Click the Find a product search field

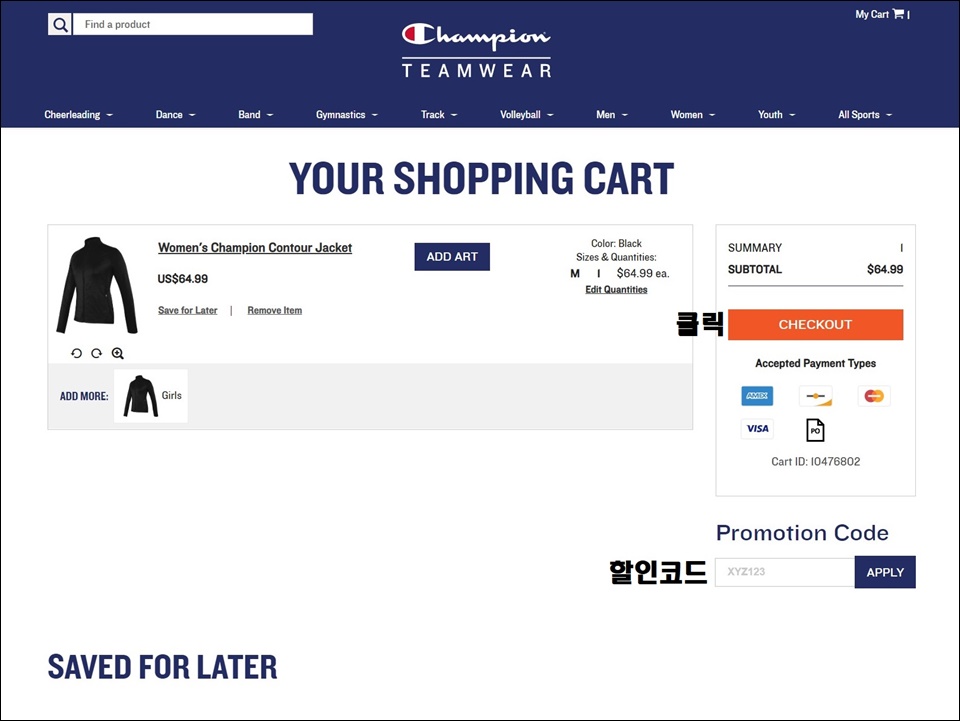(x=193, y=24)
